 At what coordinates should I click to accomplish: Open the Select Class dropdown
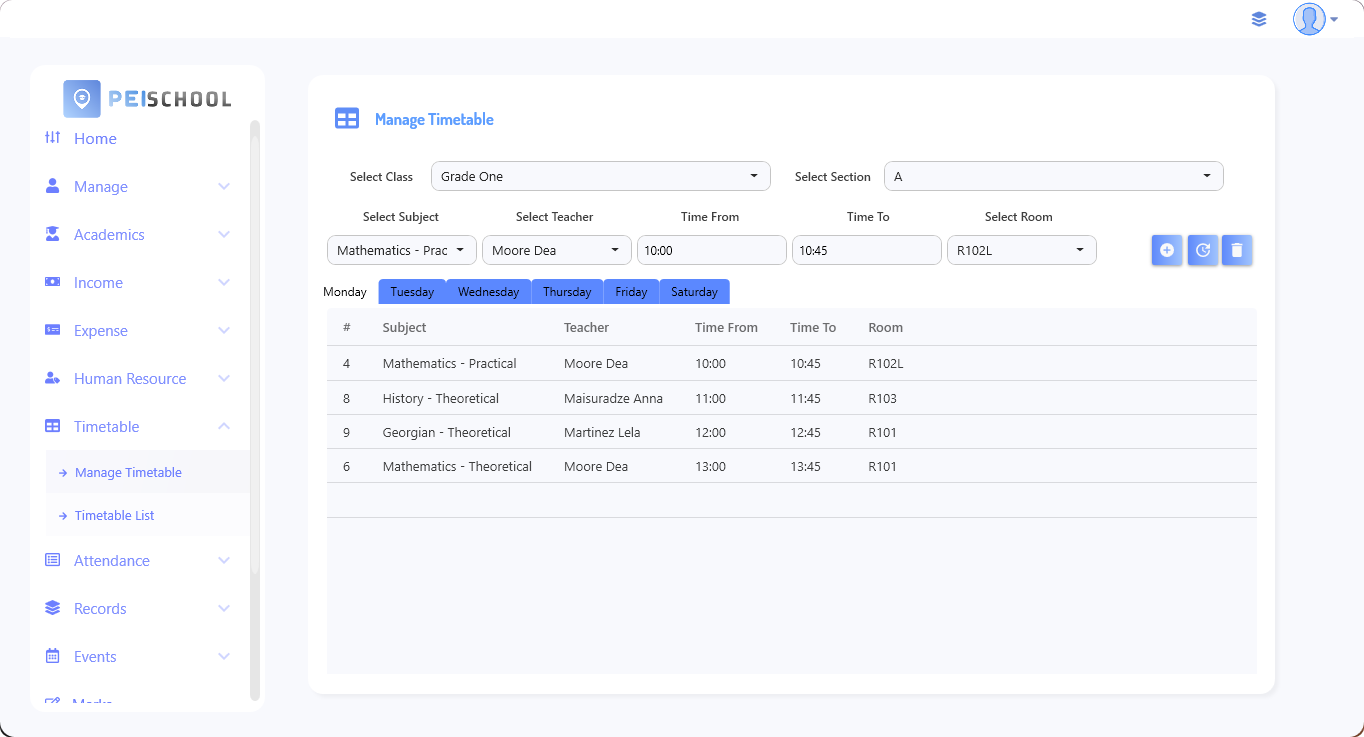(600, 176)
